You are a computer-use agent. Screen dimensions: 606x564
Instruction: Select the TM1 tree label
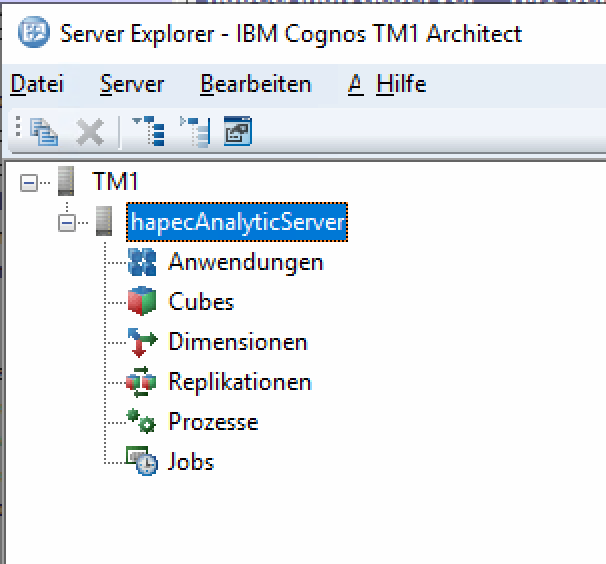tap(115, 181)
